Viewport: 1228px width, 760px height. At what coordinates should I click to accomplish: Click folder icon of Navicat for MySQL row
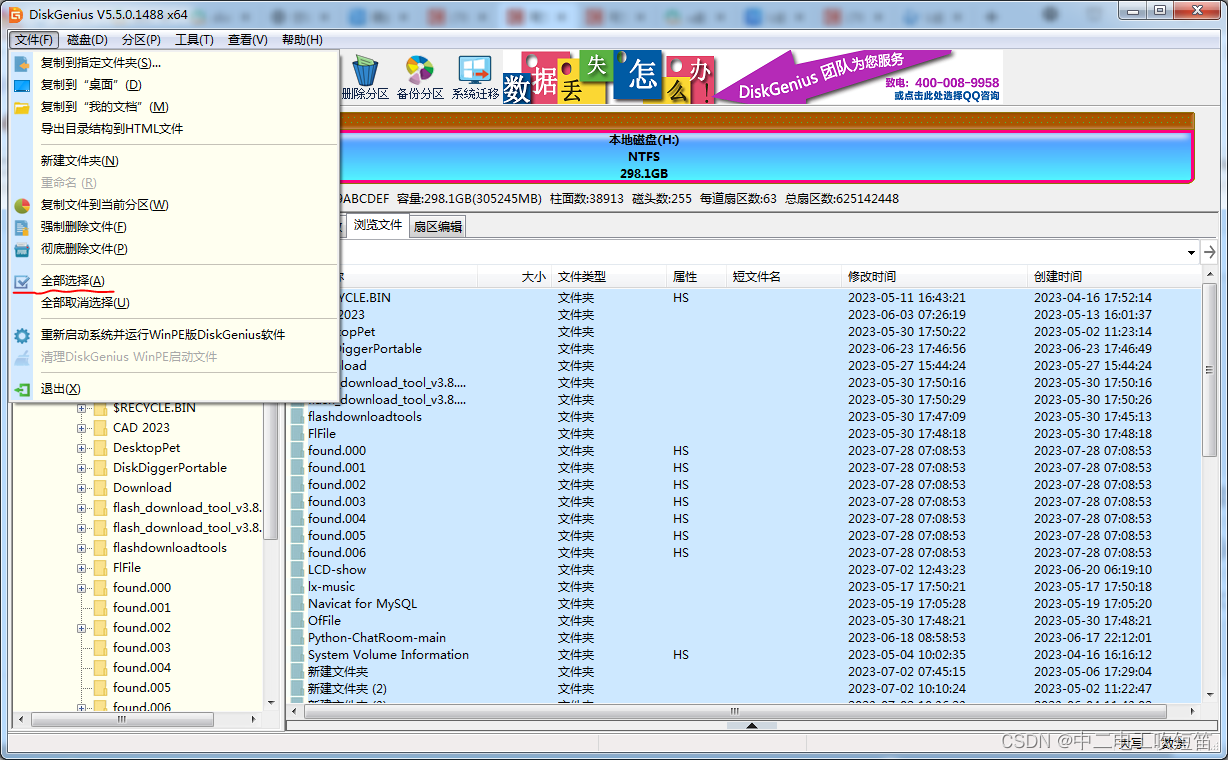298,604
